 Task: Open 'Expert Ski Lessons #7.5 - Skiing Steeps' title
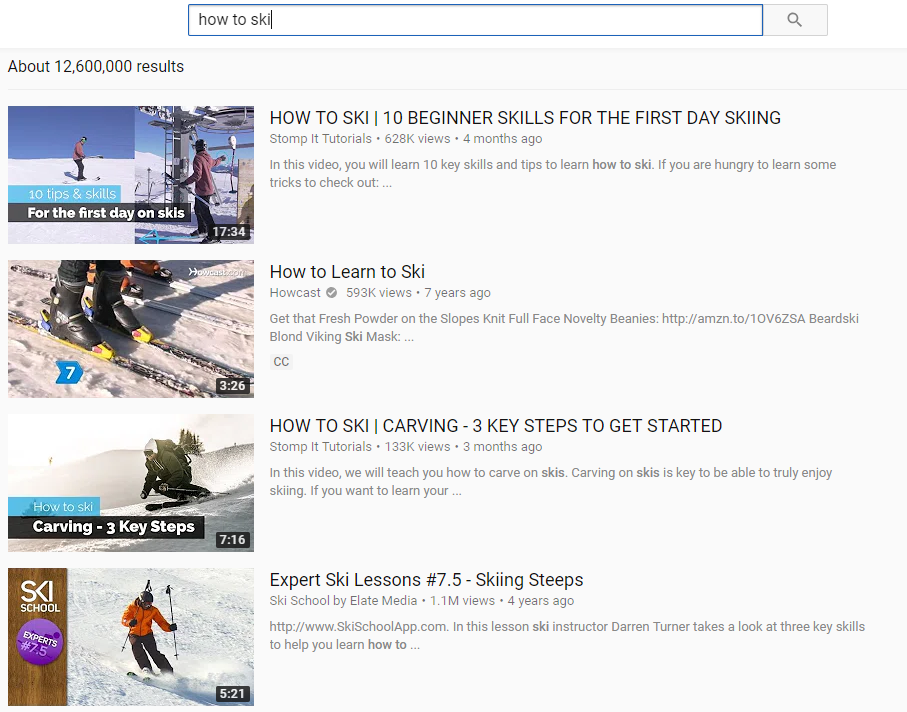426,580
